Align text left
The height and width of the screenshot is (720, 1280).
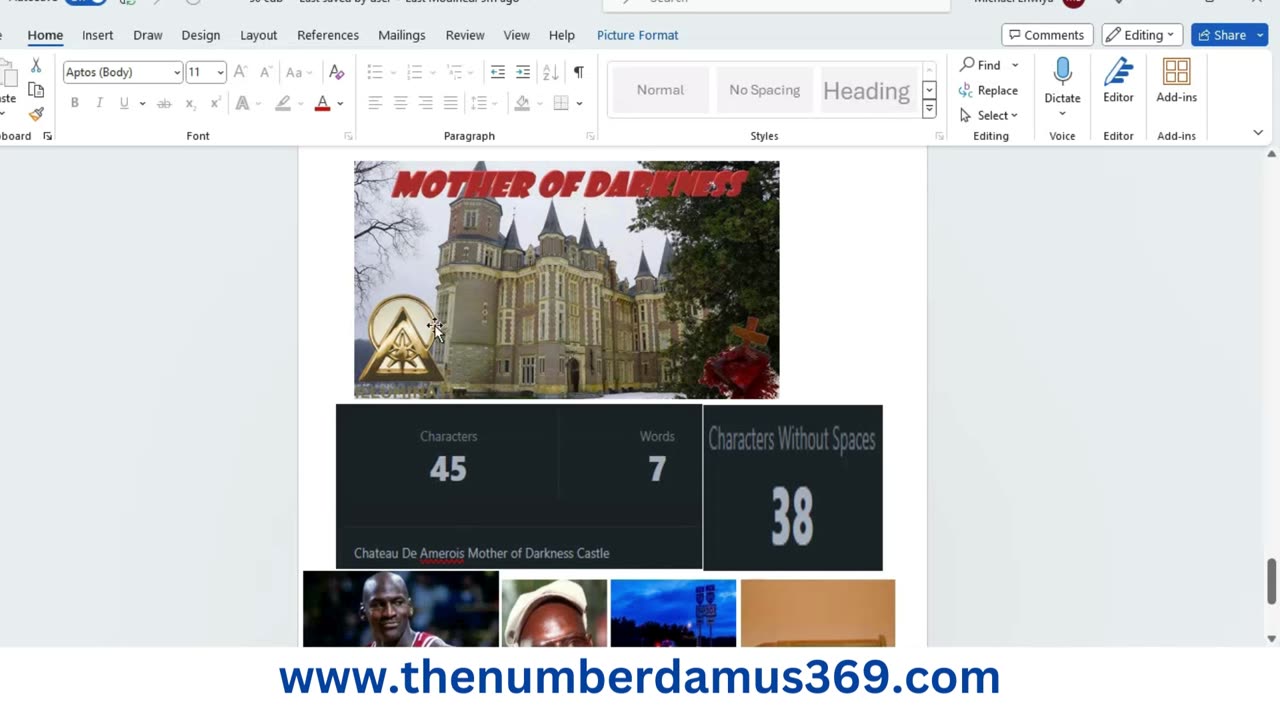point(375,103)
